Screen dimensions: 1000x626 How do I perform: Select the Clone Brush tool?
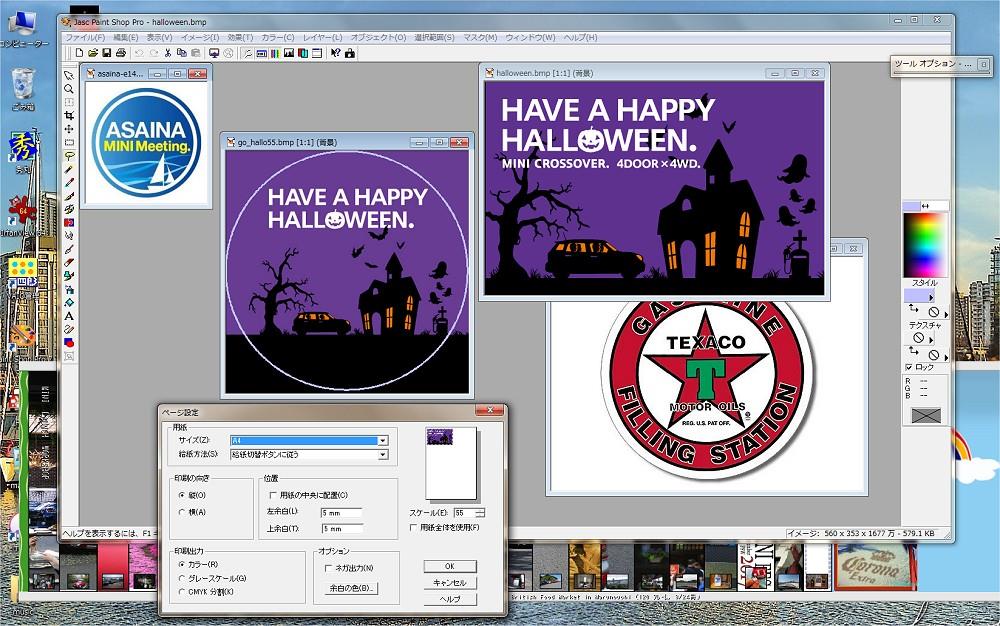(69, 209)
